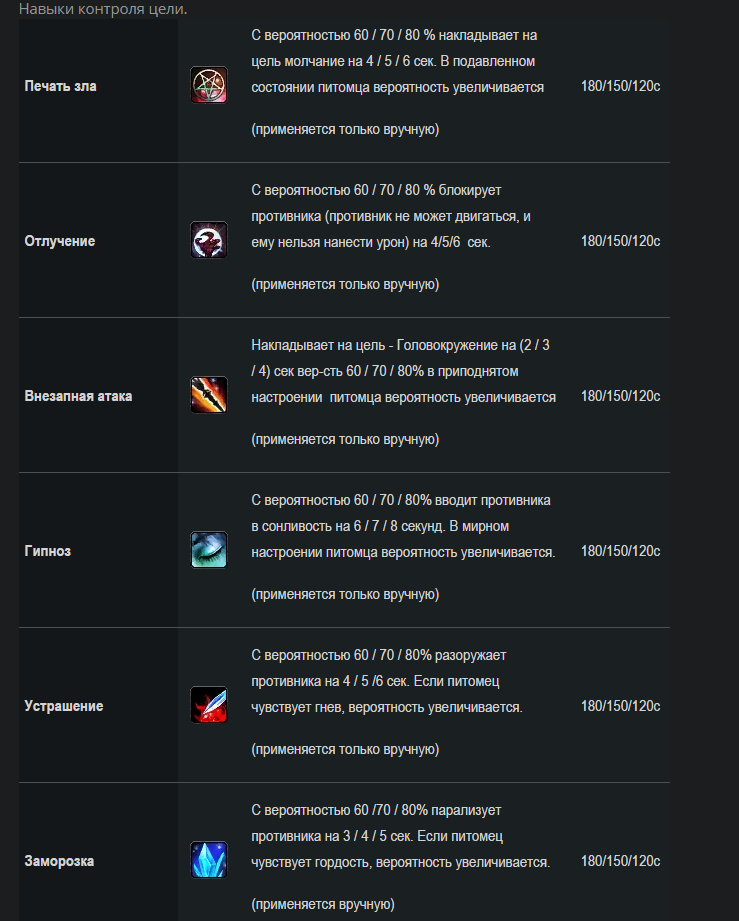
Task: Select the Заморозка skill name
Action: pyautogui.click(x=59, y=861)
